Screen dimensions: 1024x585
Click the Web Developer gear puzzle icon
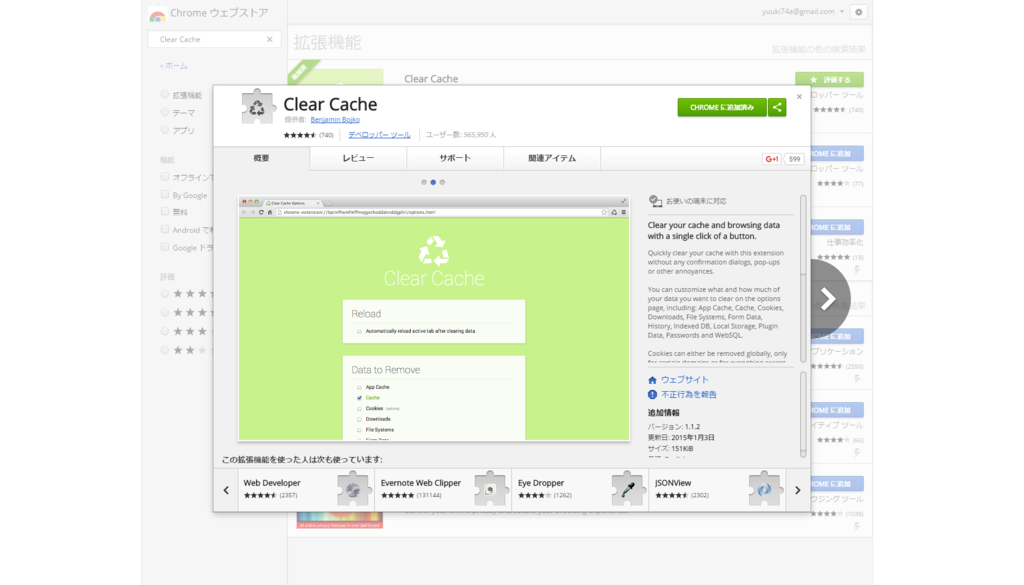point(353,490)
